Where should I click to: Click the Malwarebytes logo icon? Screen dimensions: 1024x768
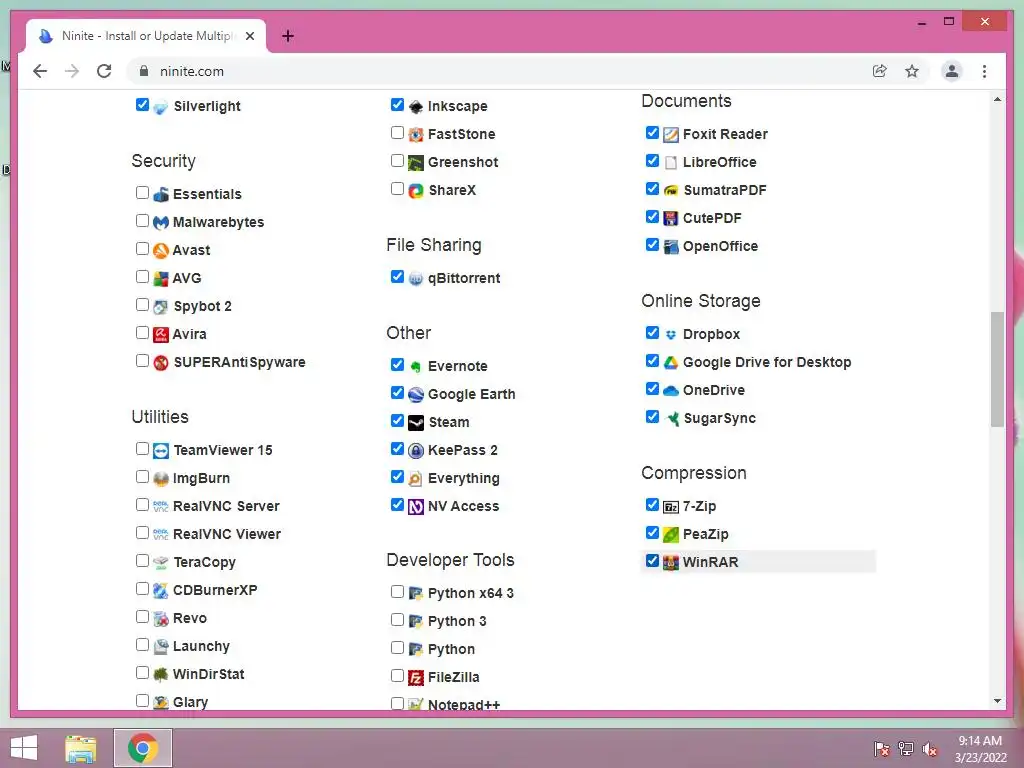(x=161, y=223)
